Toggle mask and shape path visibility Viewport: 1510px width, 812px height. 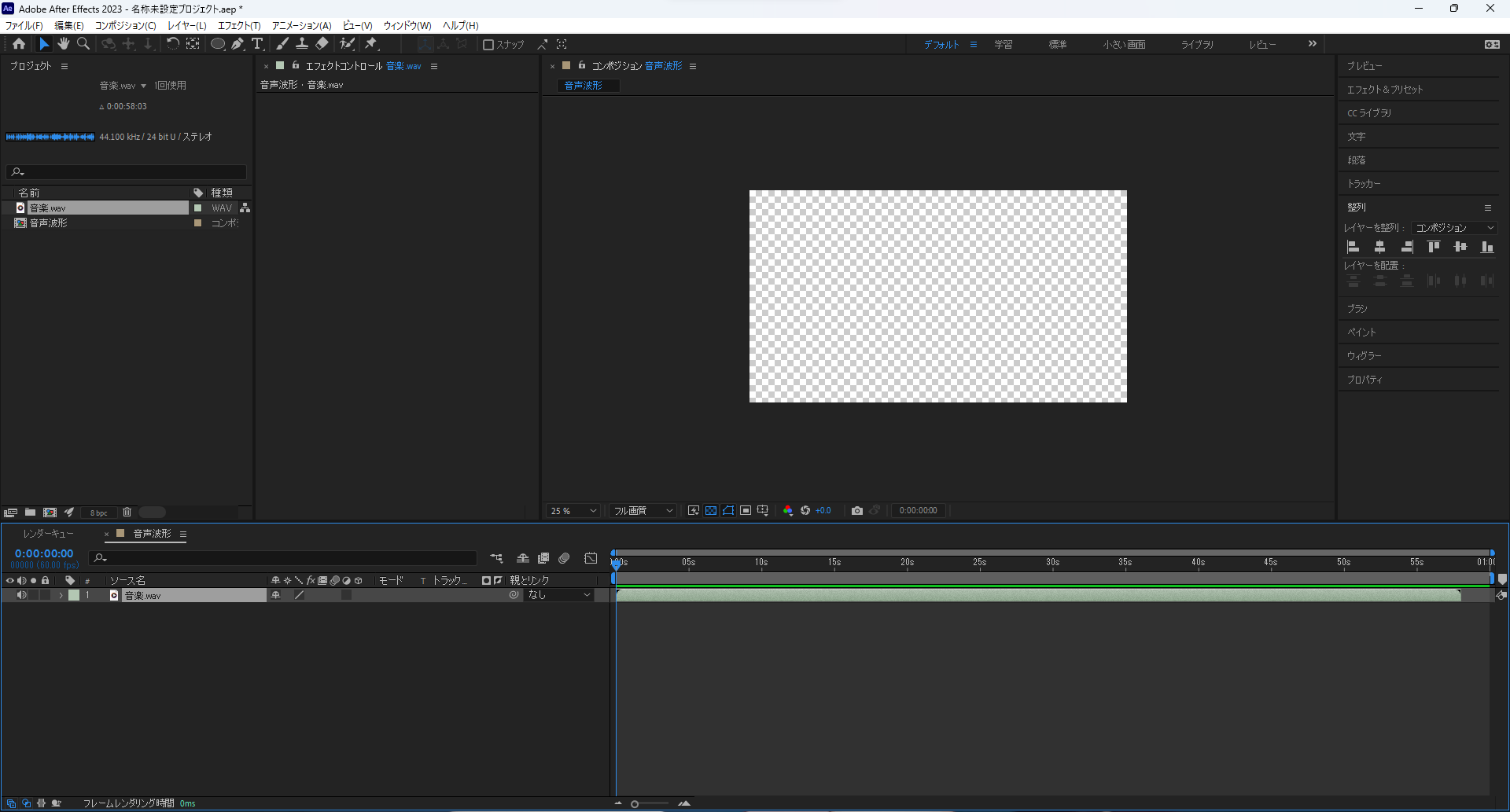click(x=728, y=511)
